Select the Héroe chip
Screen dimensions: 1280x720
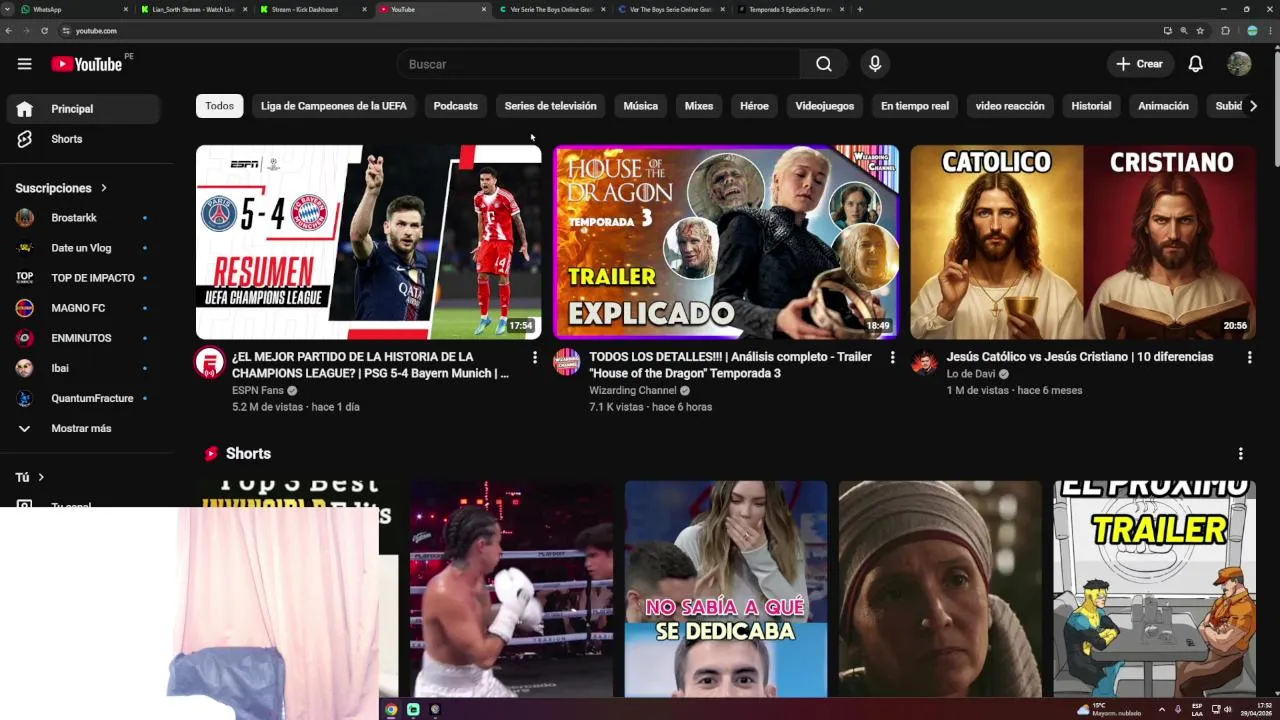coord(754,106)
